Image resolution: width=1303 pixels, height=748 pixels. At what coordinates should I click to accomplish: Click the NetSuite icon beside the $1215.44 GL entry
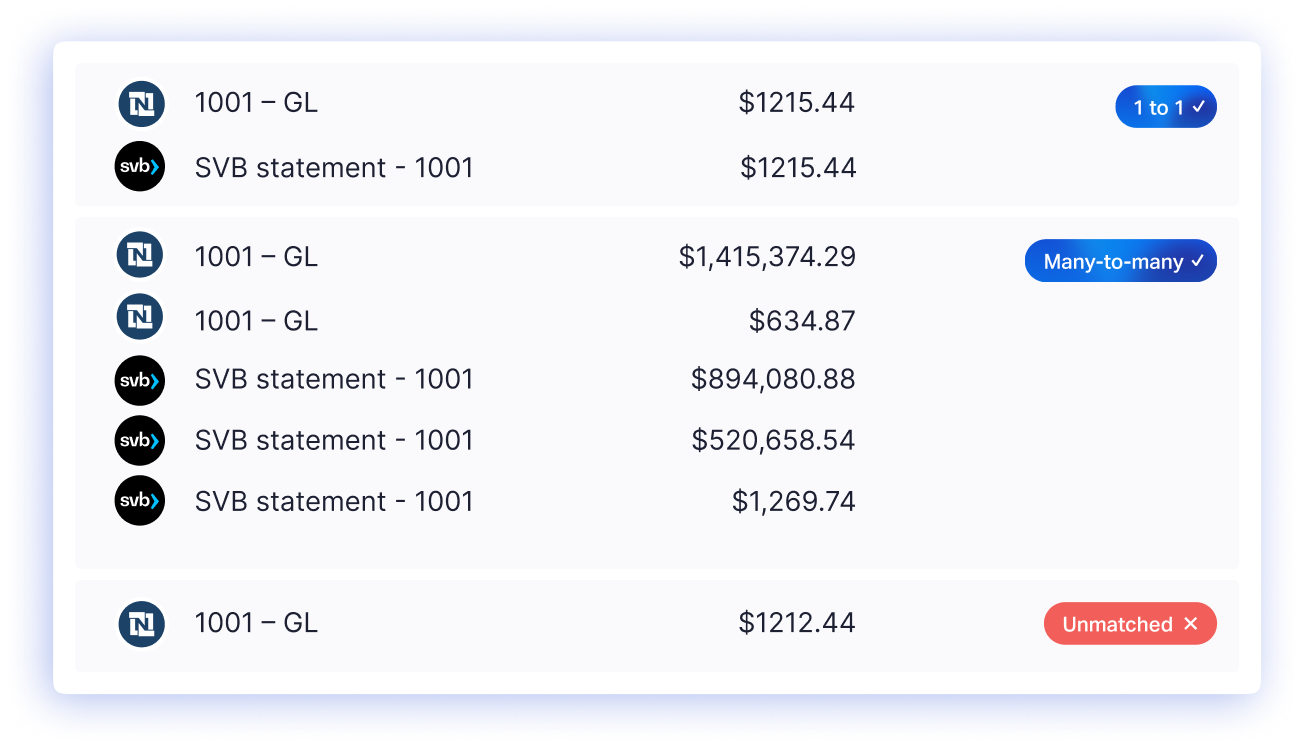pos(141,104)
